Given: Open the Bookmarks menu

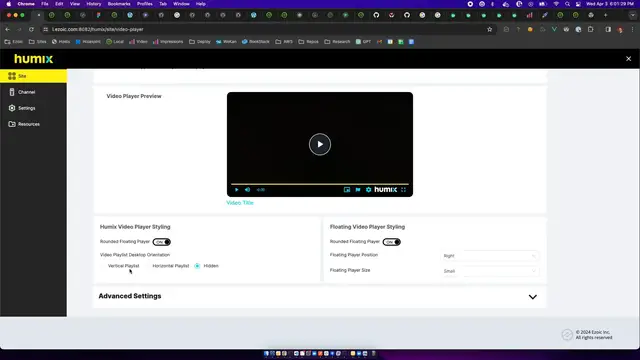Looking at the screenshot, I should (119, 4).
